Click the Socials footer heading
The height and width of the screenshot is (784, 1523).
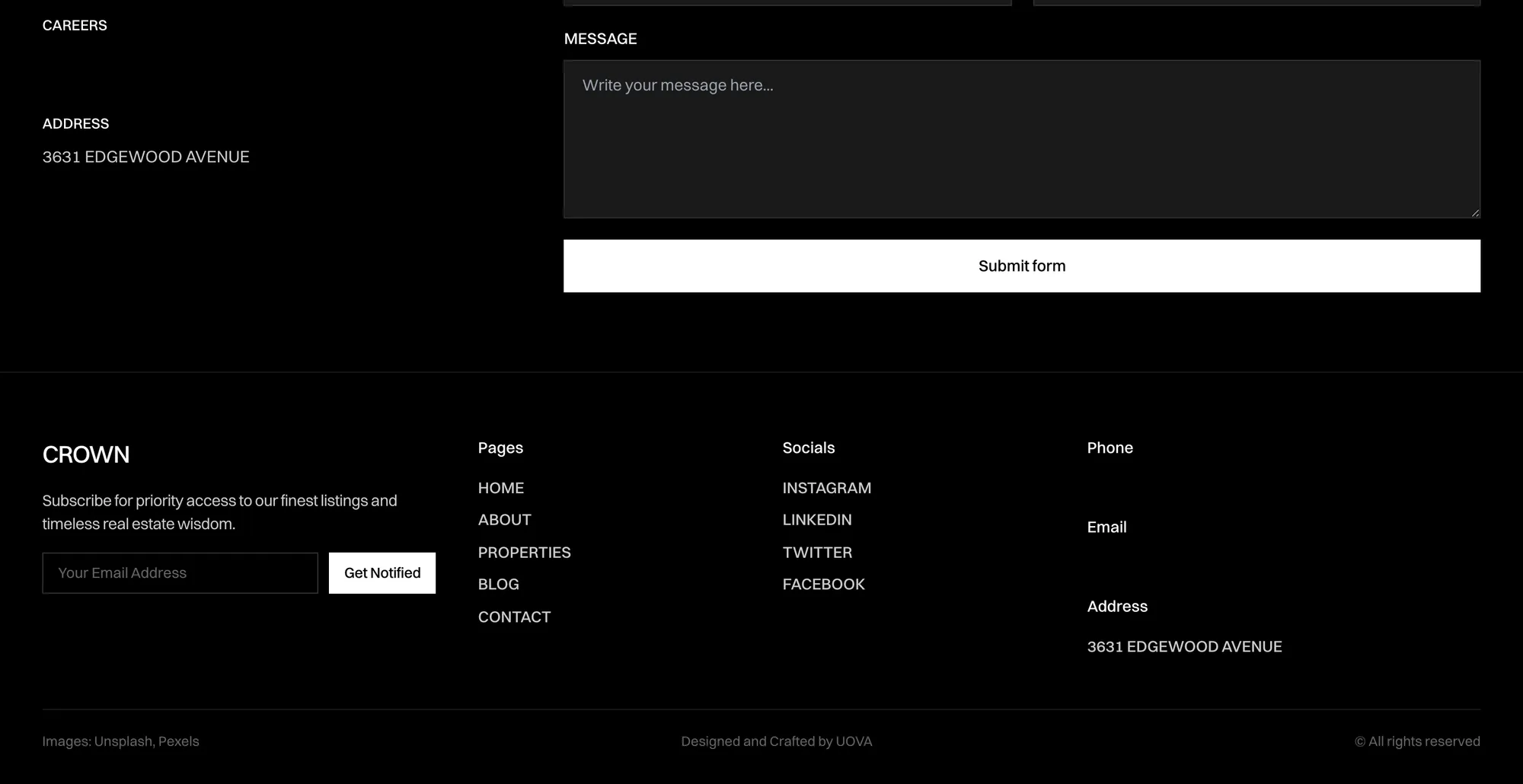(809, 448)
